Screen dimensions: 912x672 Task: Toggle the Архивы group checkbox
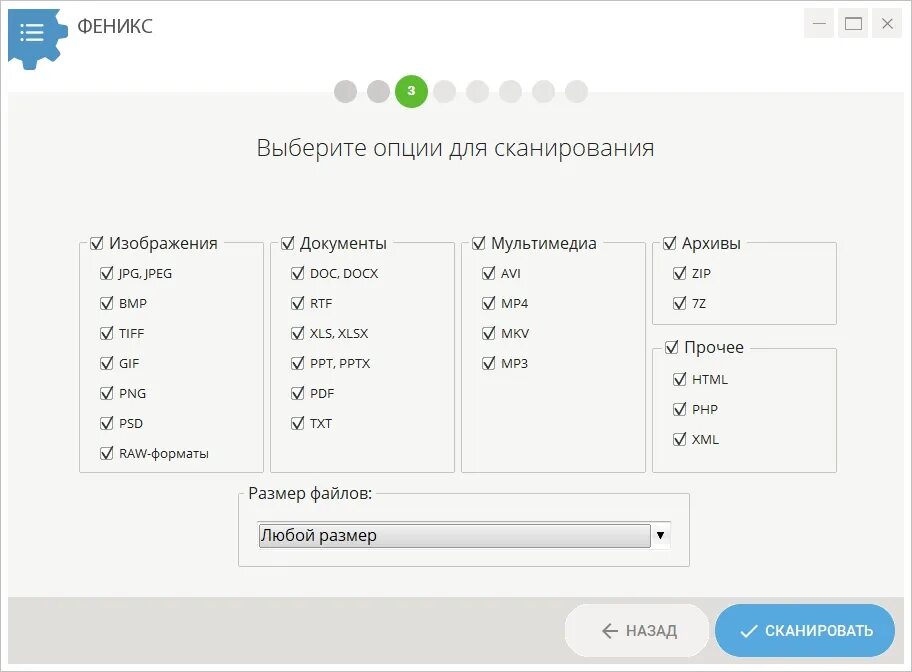(669, 243)
